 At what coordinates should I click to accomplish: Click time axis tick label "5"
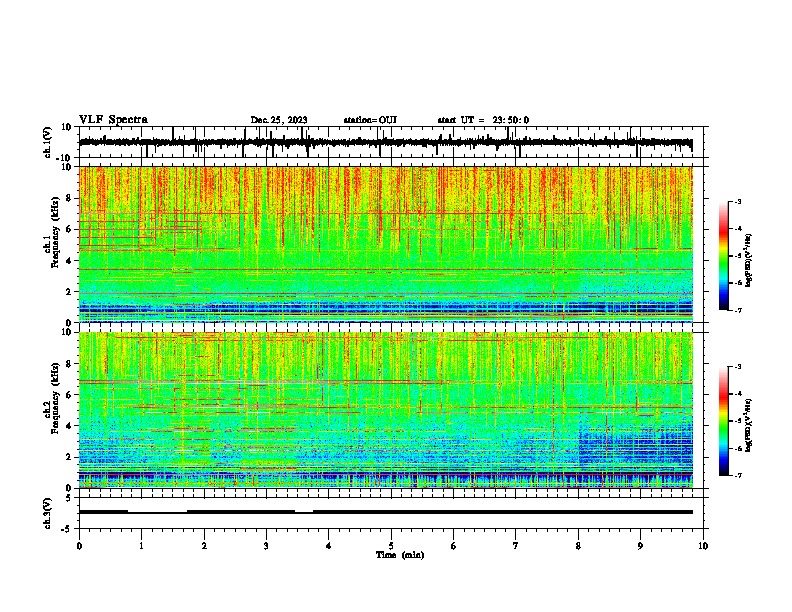pos(391,546)
